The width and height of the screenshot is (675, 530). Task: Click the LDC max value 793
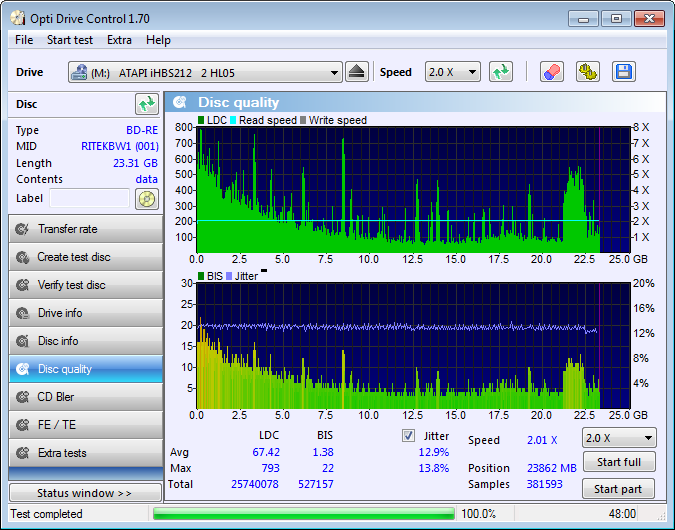coord(270,468)
